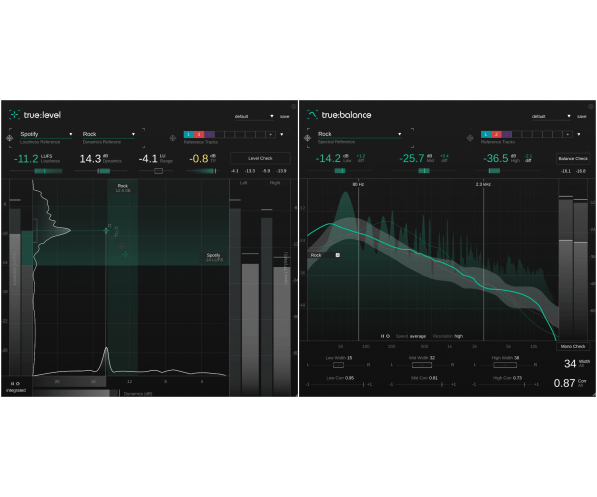Change the Resolution high setting
The image size is (597, 497).
pos(448,336)
